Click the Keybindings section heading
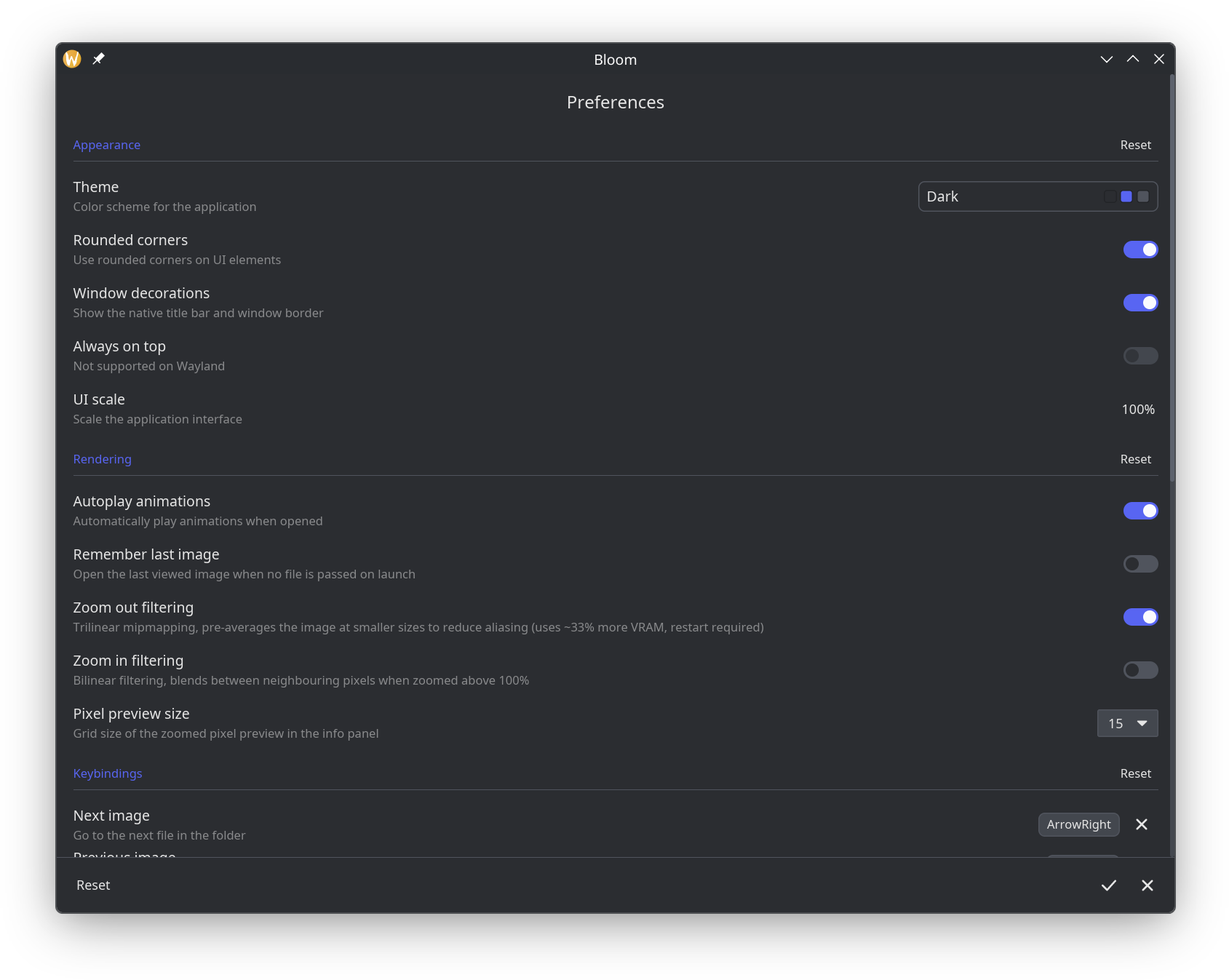Screen dimensions: 1229x980 coord(108,773)
